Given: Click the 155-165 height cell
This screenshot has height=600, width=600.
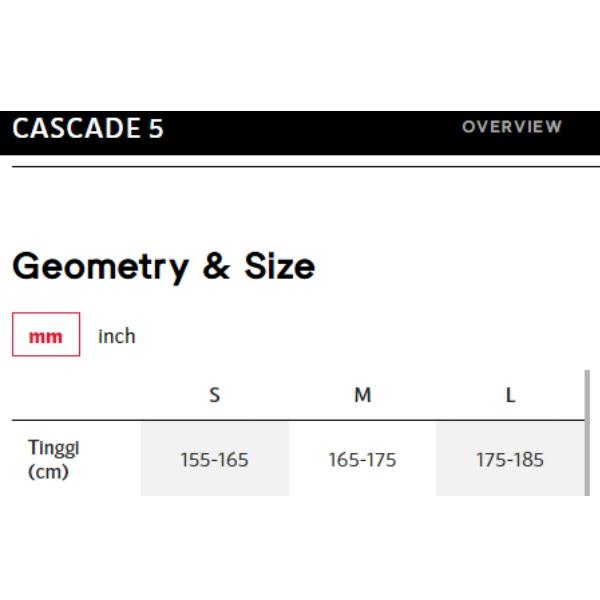Looking at the screenshot, I should (214, 460).
